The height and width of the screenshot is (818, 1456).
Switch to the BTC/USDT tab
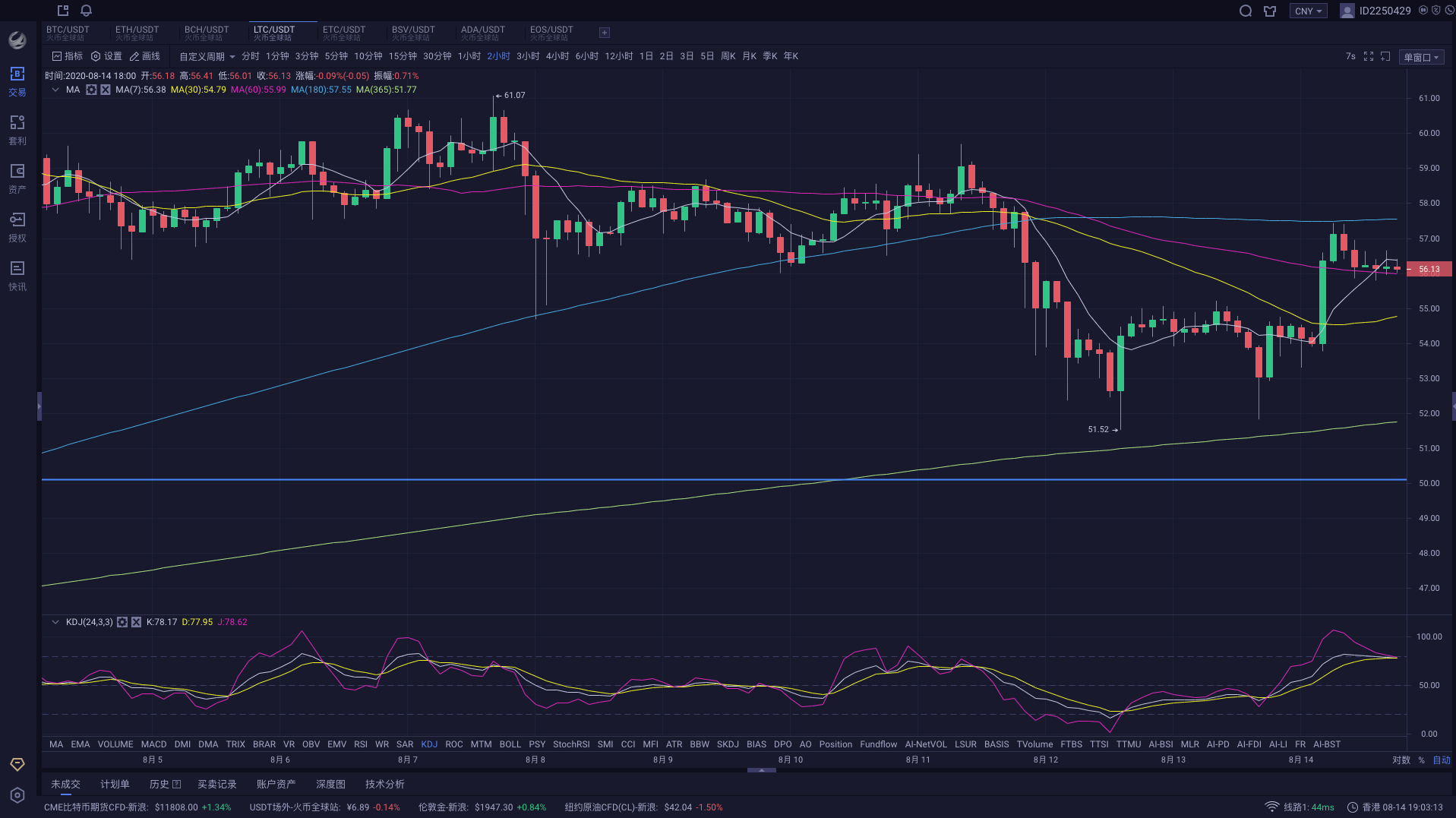(68, 32)
